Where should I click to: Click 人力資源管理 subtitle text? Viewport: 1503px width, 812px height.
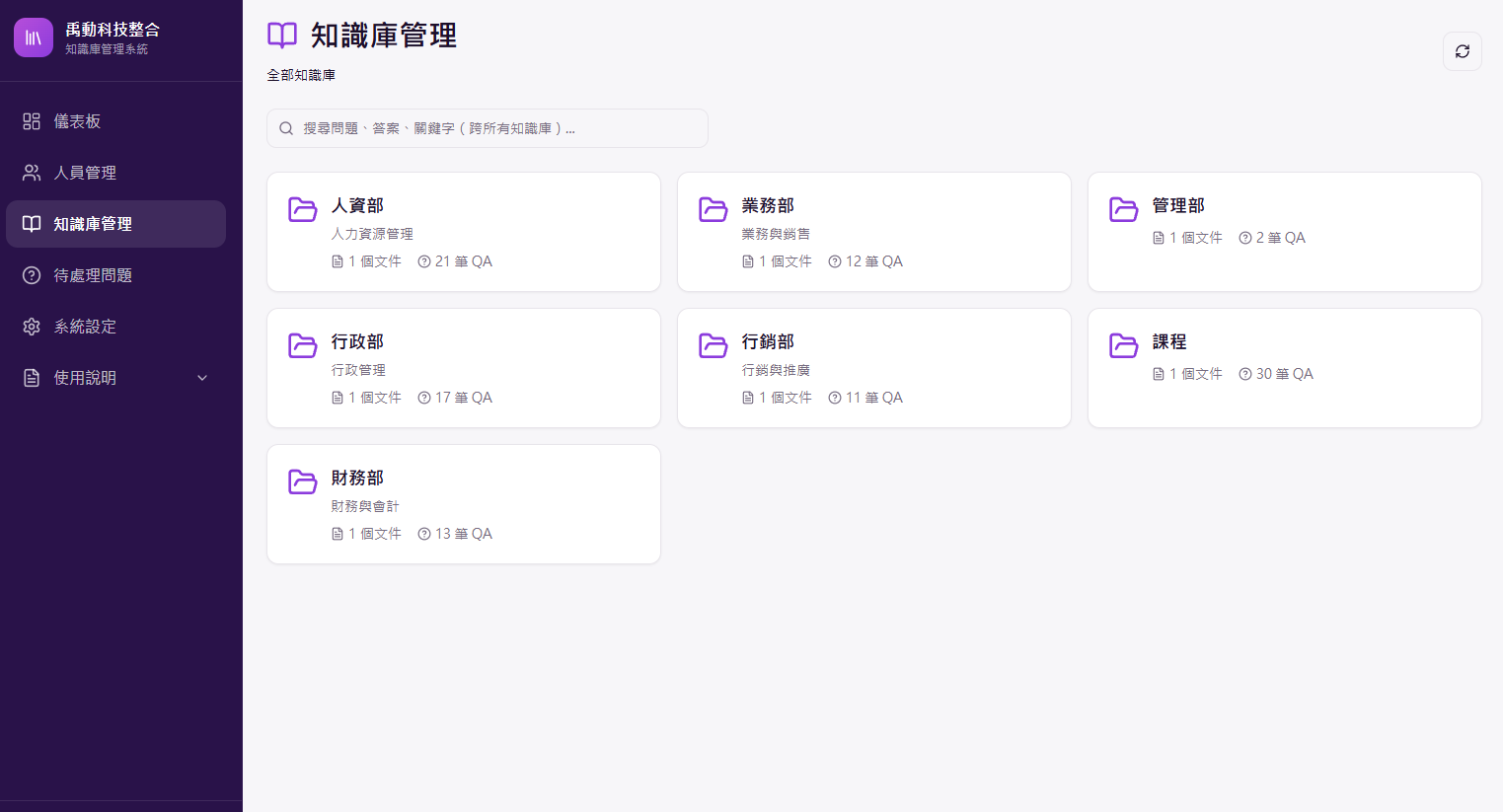coord(372,234)
